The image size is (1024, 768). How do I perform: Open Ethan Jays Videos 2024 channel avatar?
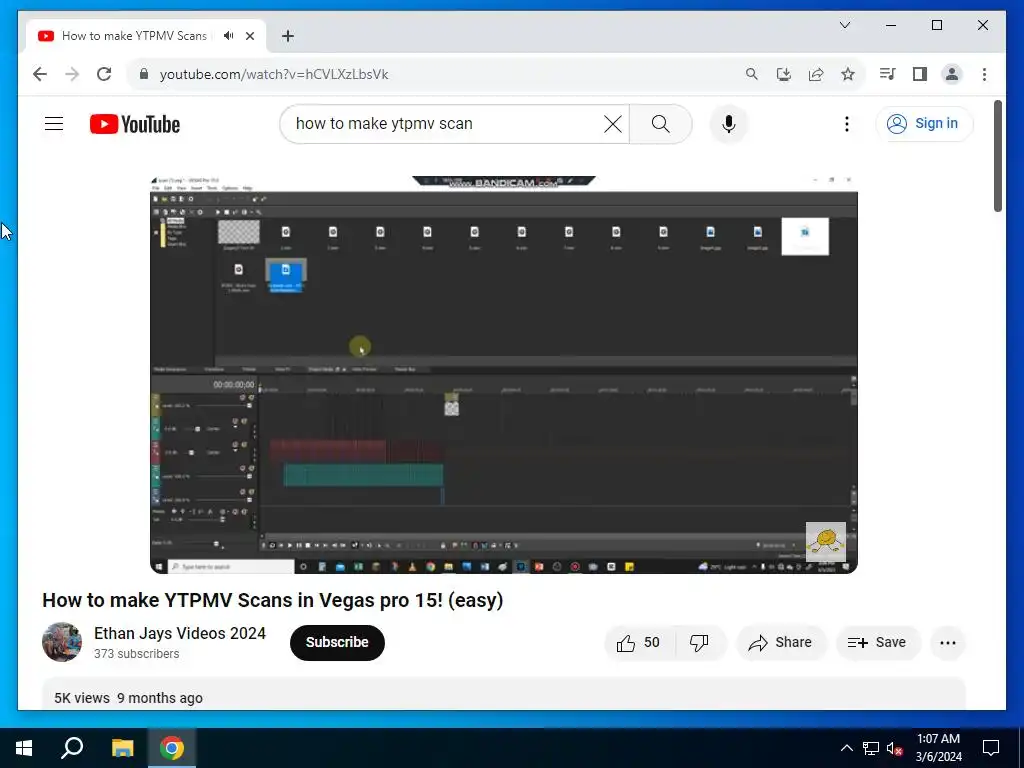62,642
